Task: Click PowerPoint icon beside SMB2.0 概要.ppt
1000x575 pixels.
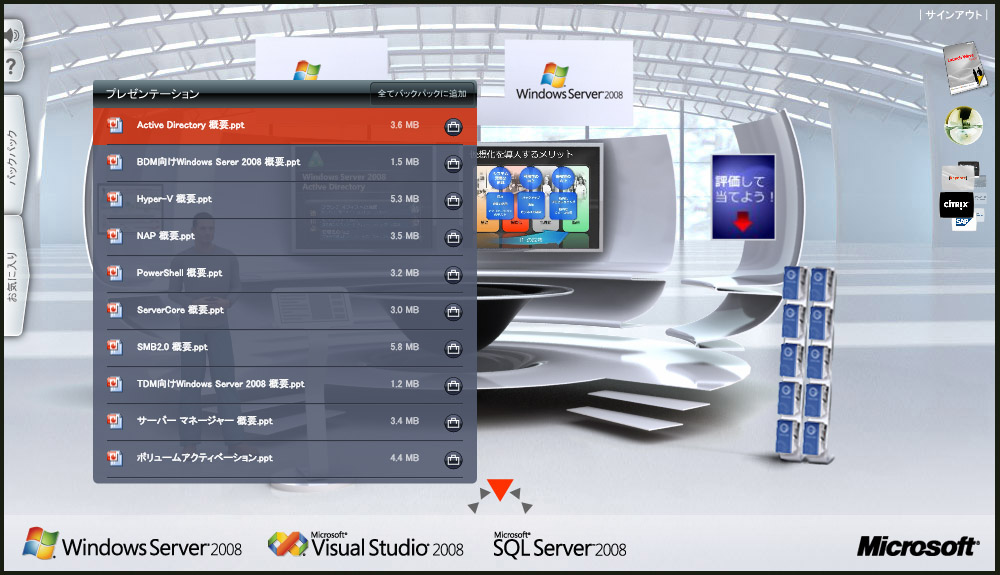Action: [115, 347]
